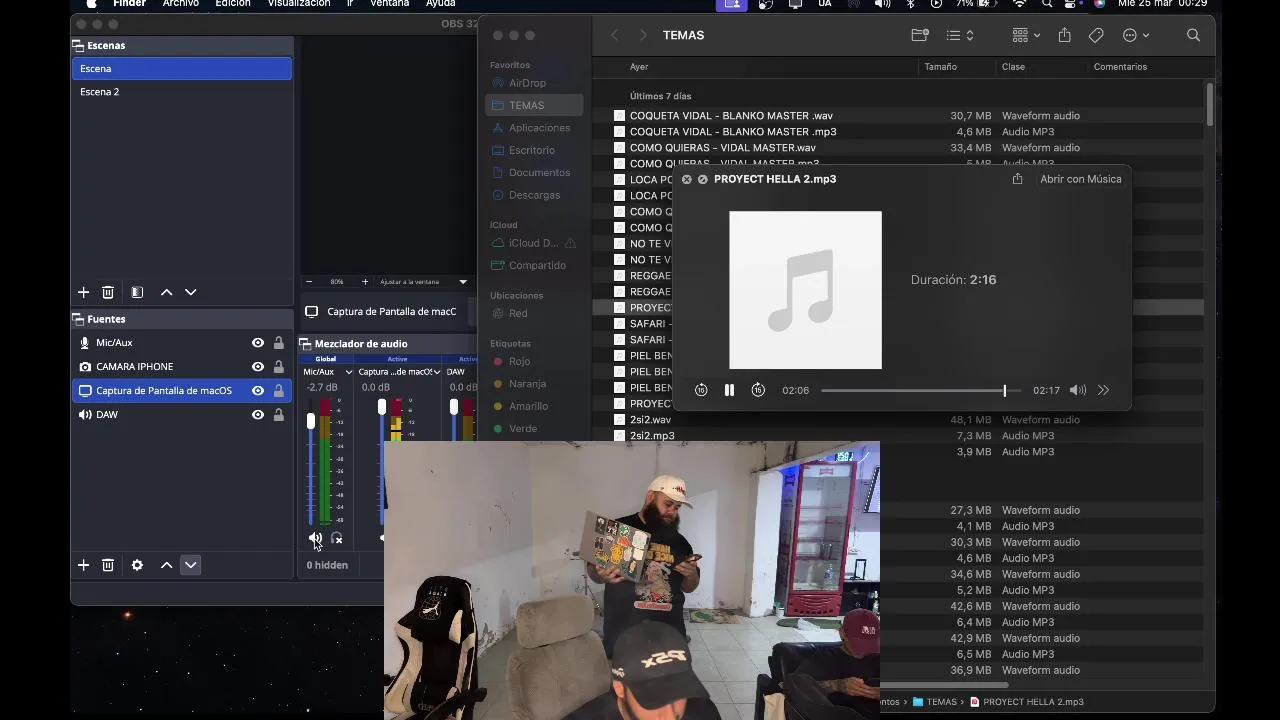Move scene up in the Escenas toolbar
This screenshot has height=720, width=1280.
(x=166, y=292)
